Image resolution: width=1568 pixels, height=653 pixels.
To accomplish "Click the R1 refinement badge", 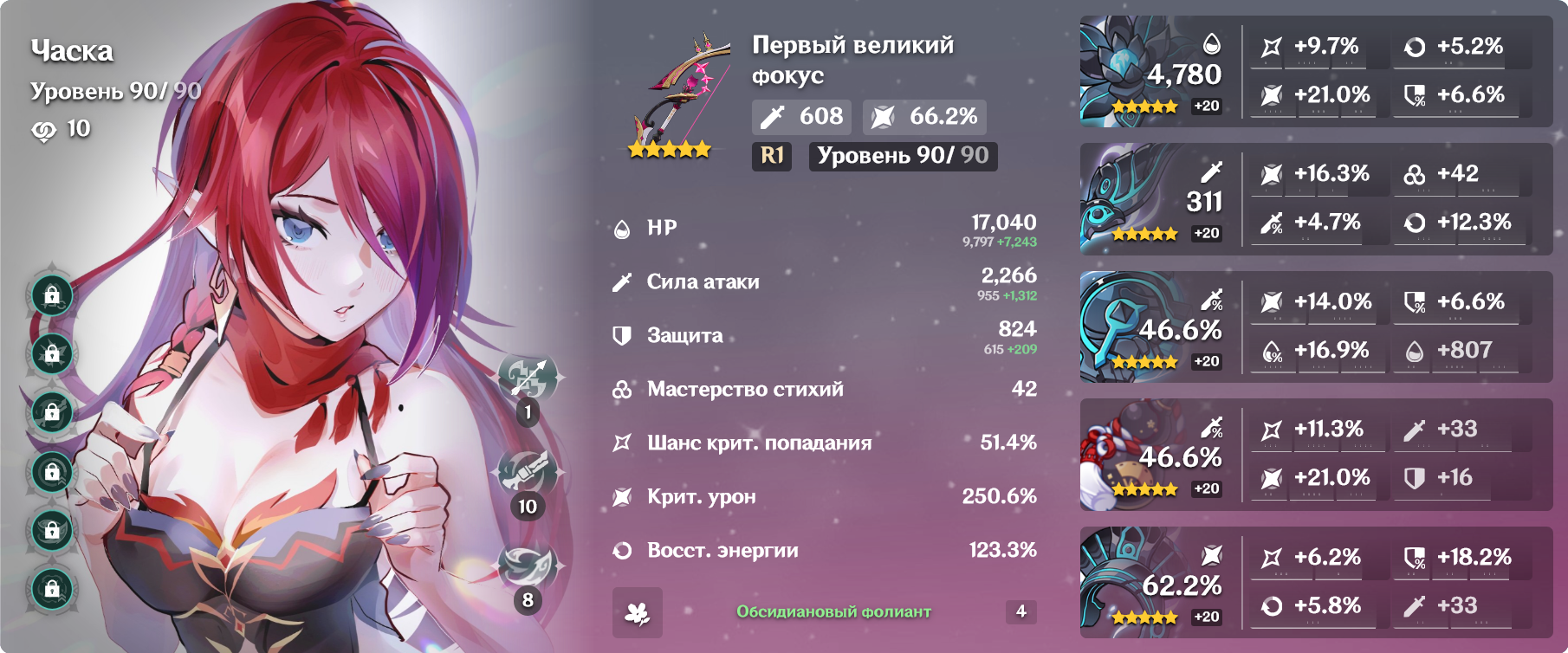I will click(x=772, y=156).
